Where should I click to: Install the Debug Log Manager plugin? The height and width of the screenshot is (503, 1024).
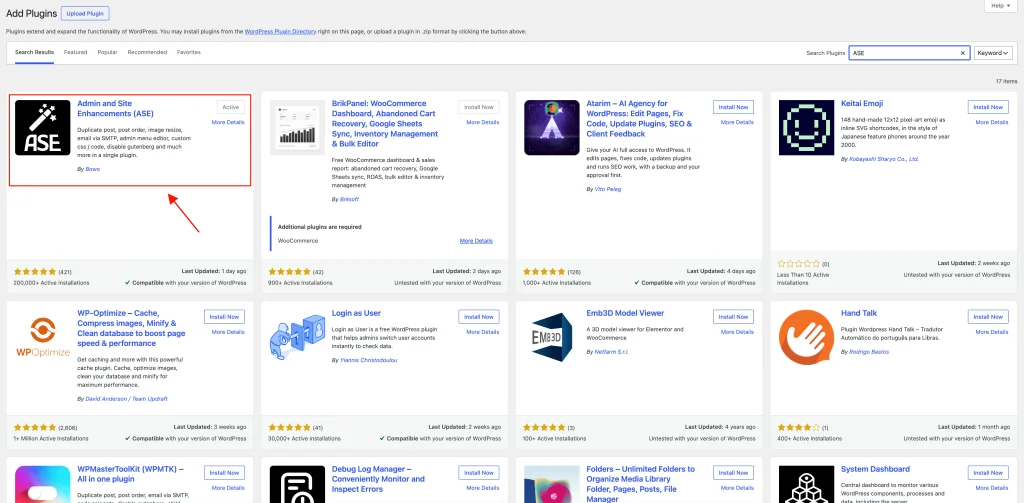click(x=479, y=472)
